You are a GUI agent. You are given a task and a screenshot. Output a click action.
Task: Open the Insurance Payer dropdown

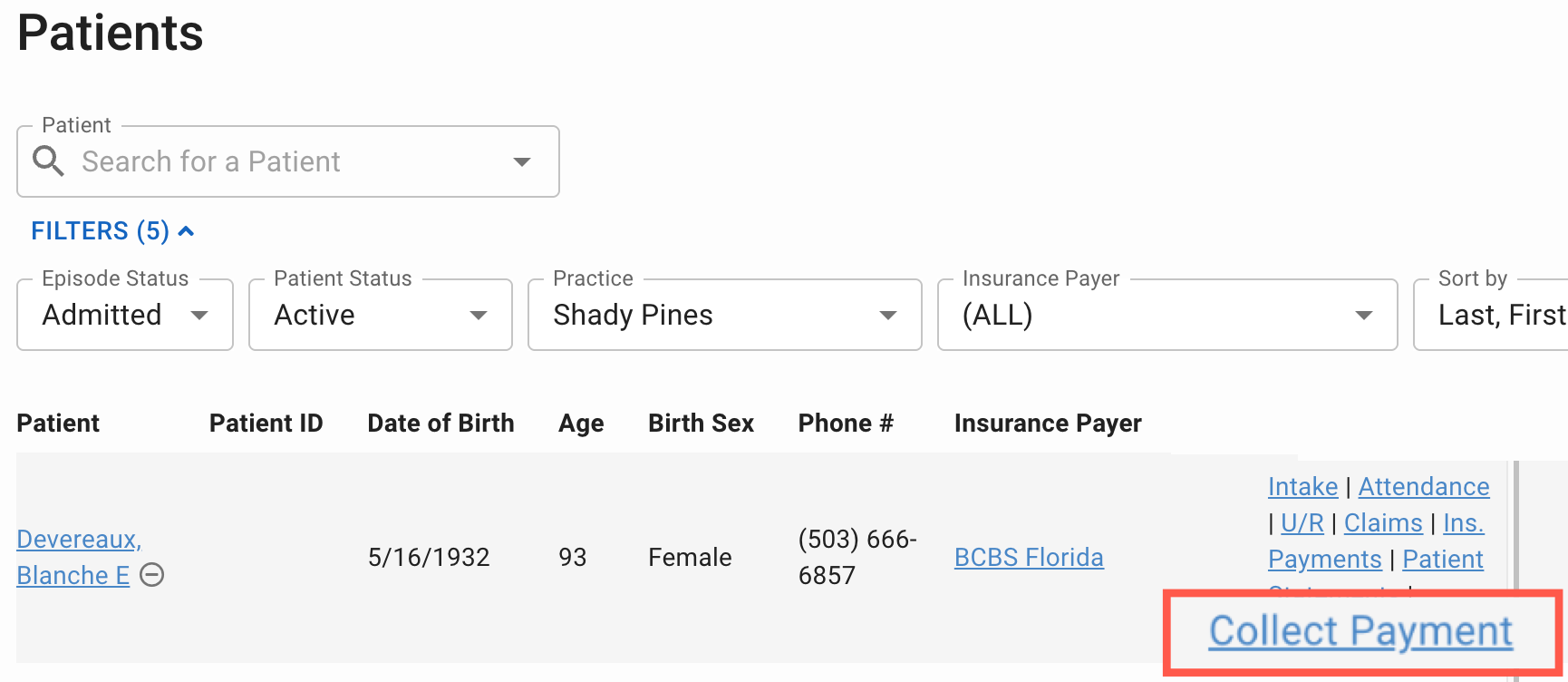point(1363,316)
